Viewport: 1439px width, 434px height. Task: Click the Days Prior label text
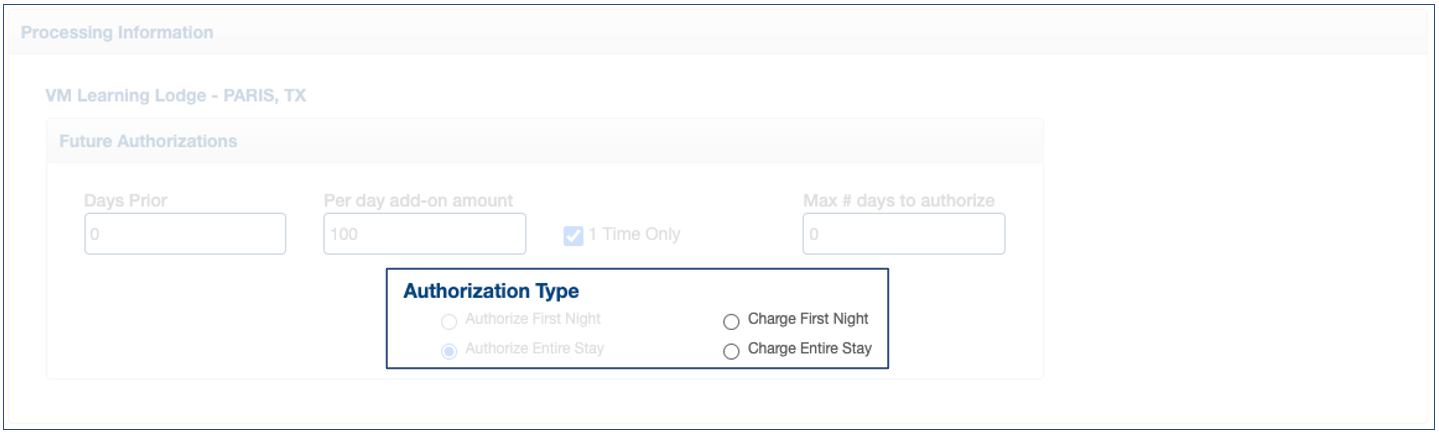(x=126, y=201)
